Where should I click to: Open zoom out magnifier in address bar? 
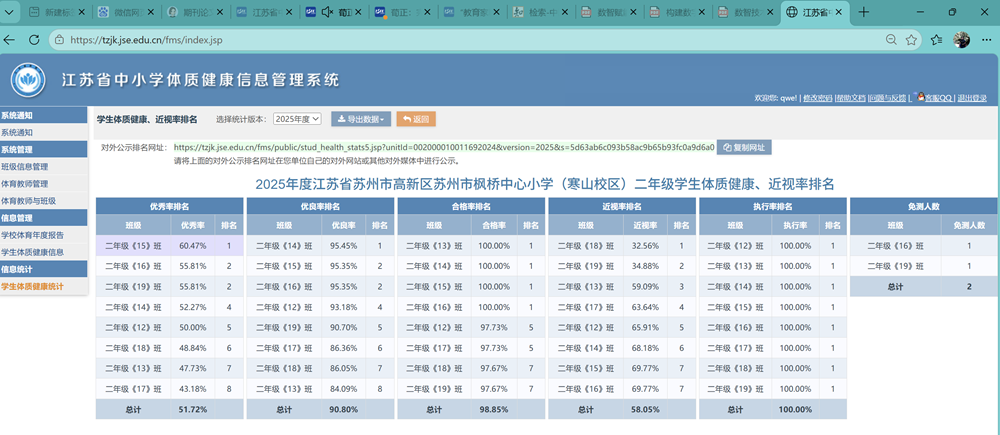pos(892,40)
